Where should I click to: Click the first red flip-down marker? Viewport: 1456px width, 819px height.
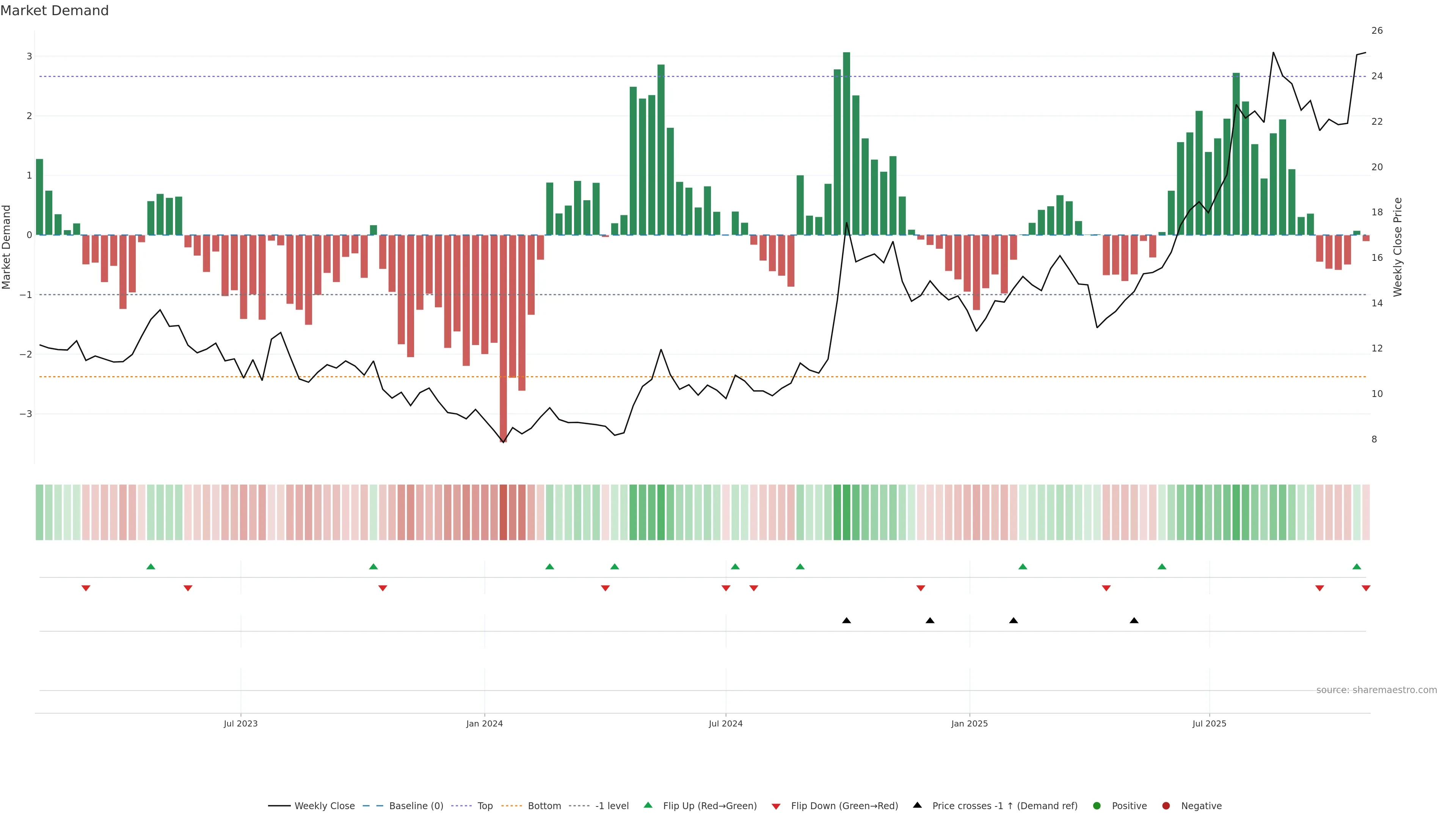(x=86, y=588)
